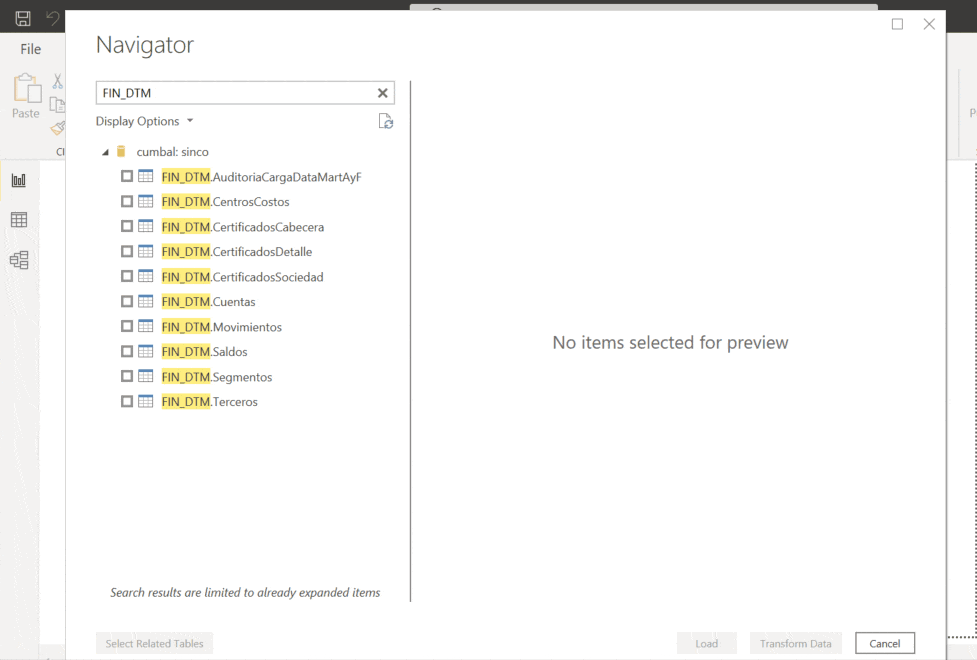The height and width of the screenshot is (660, 977).
Task: Select FIN_DTM.Movimientos table name
Action: (x=221, y=327)
